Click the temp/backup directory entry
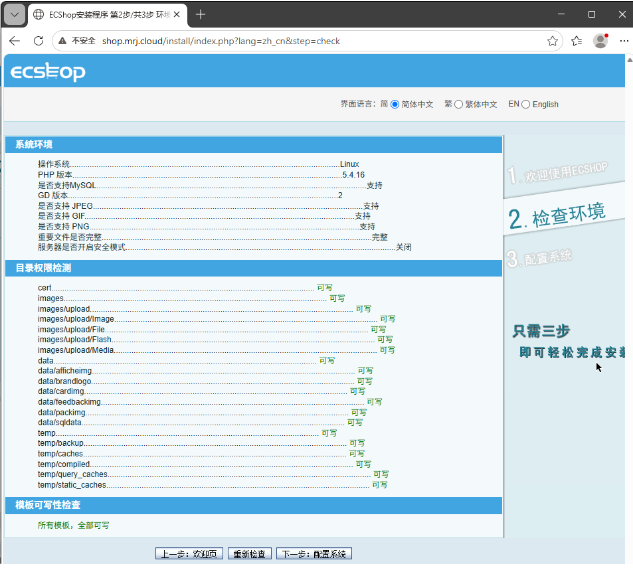 (61, 443)
